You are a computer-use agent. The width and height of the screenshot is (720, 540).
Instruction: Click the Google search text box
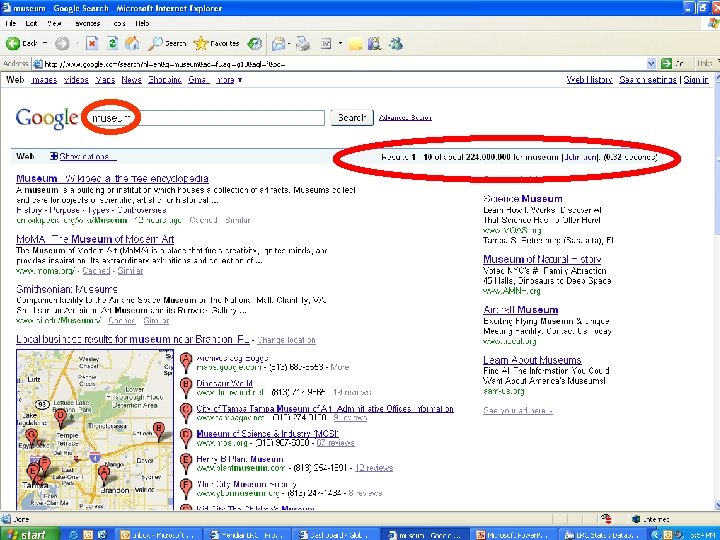205,118
